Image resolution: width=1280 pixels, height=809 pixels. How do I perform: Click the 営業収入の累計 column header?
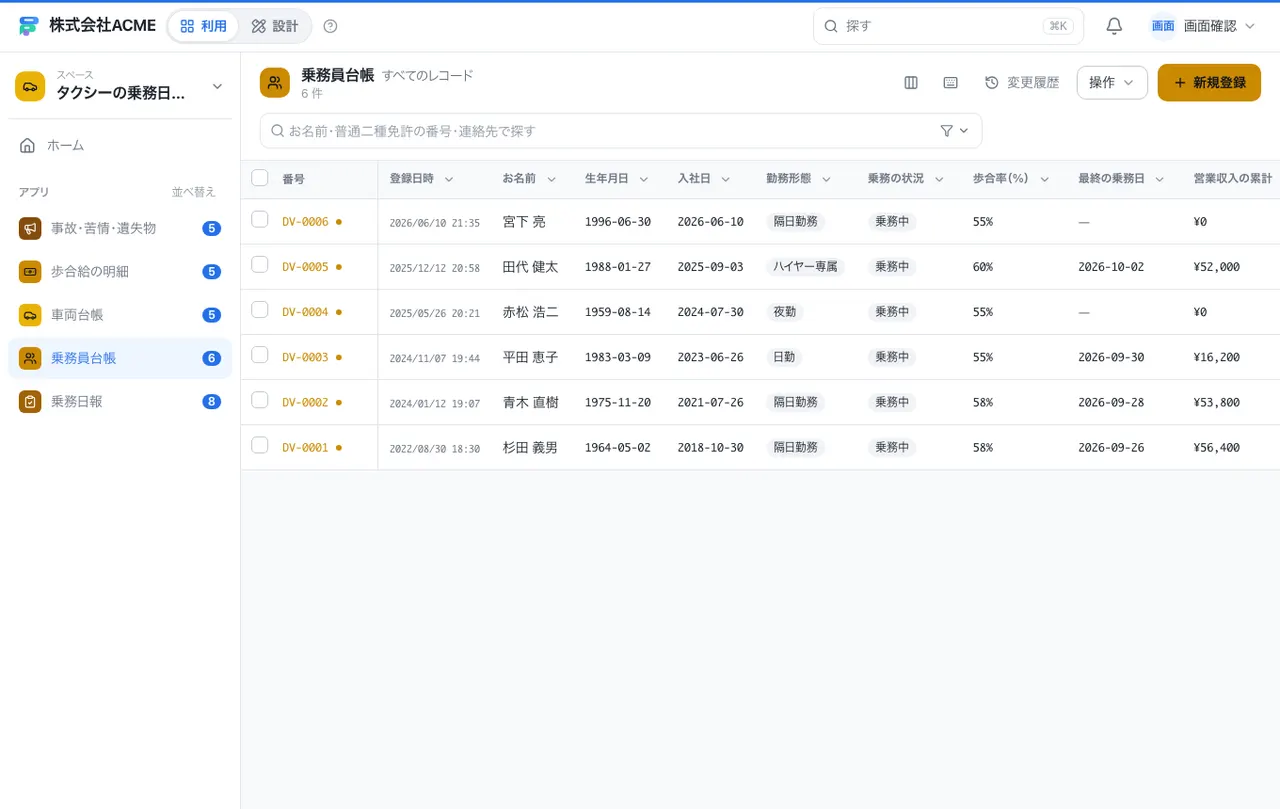(x=1233, y=179)
